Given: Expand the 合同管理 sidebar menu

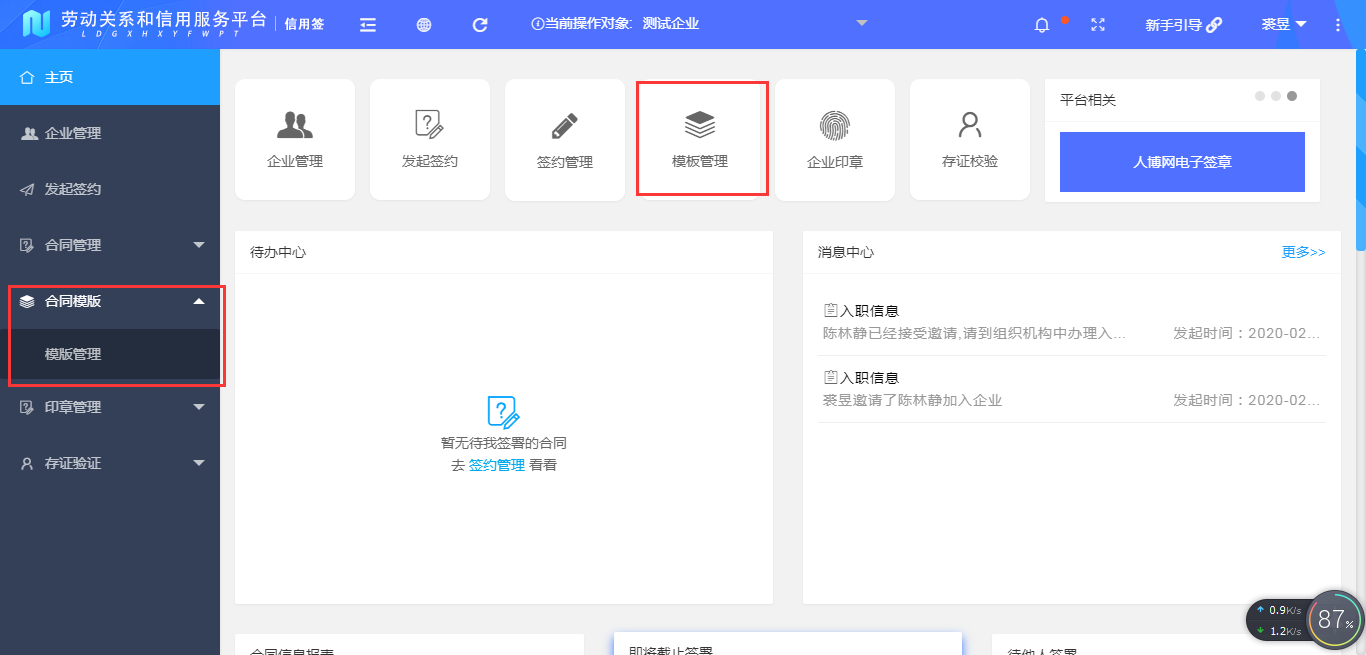Looking at the screenshot, I should click(x=110, y=244).
